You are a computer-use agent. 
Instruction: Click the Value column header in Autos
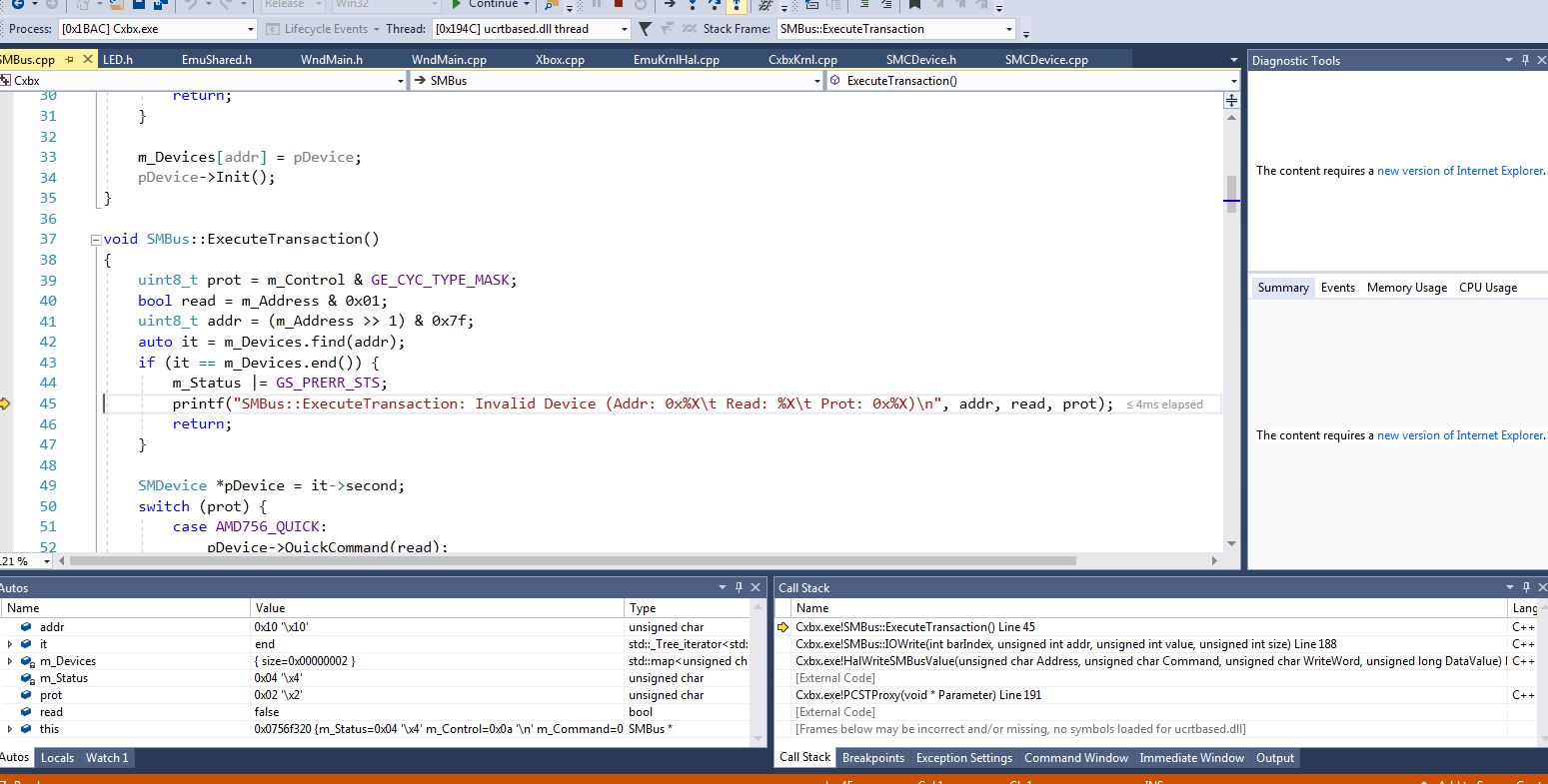[437, 608]
